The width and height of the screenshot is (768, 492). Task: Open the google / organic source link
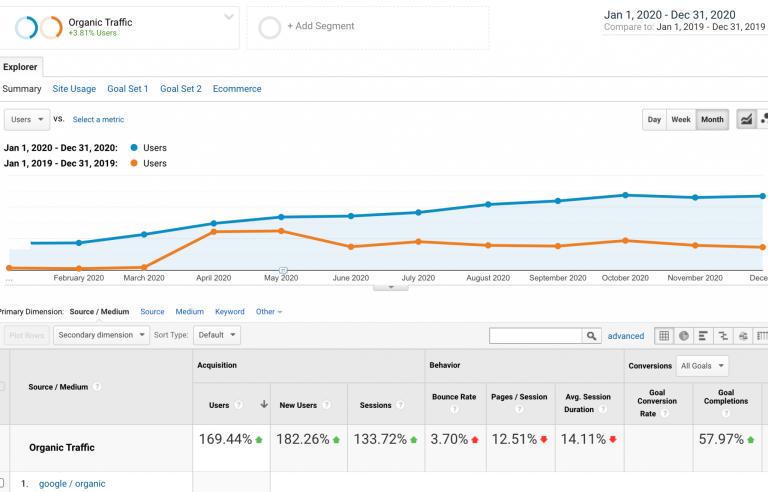tap(72, 484)
